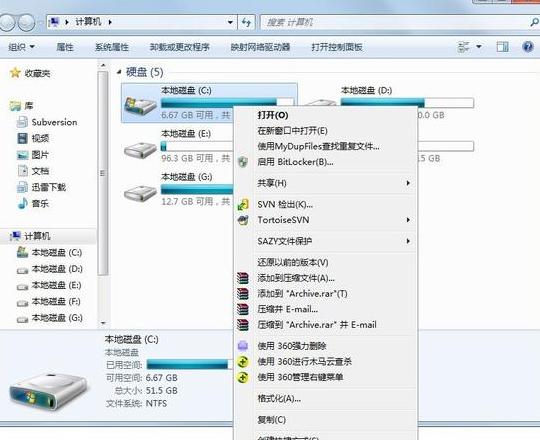Viewport: 540px width, 440px height.
Task: Select 本地磁盘 (C:) in navigation tree
Action: click(50, 253)
